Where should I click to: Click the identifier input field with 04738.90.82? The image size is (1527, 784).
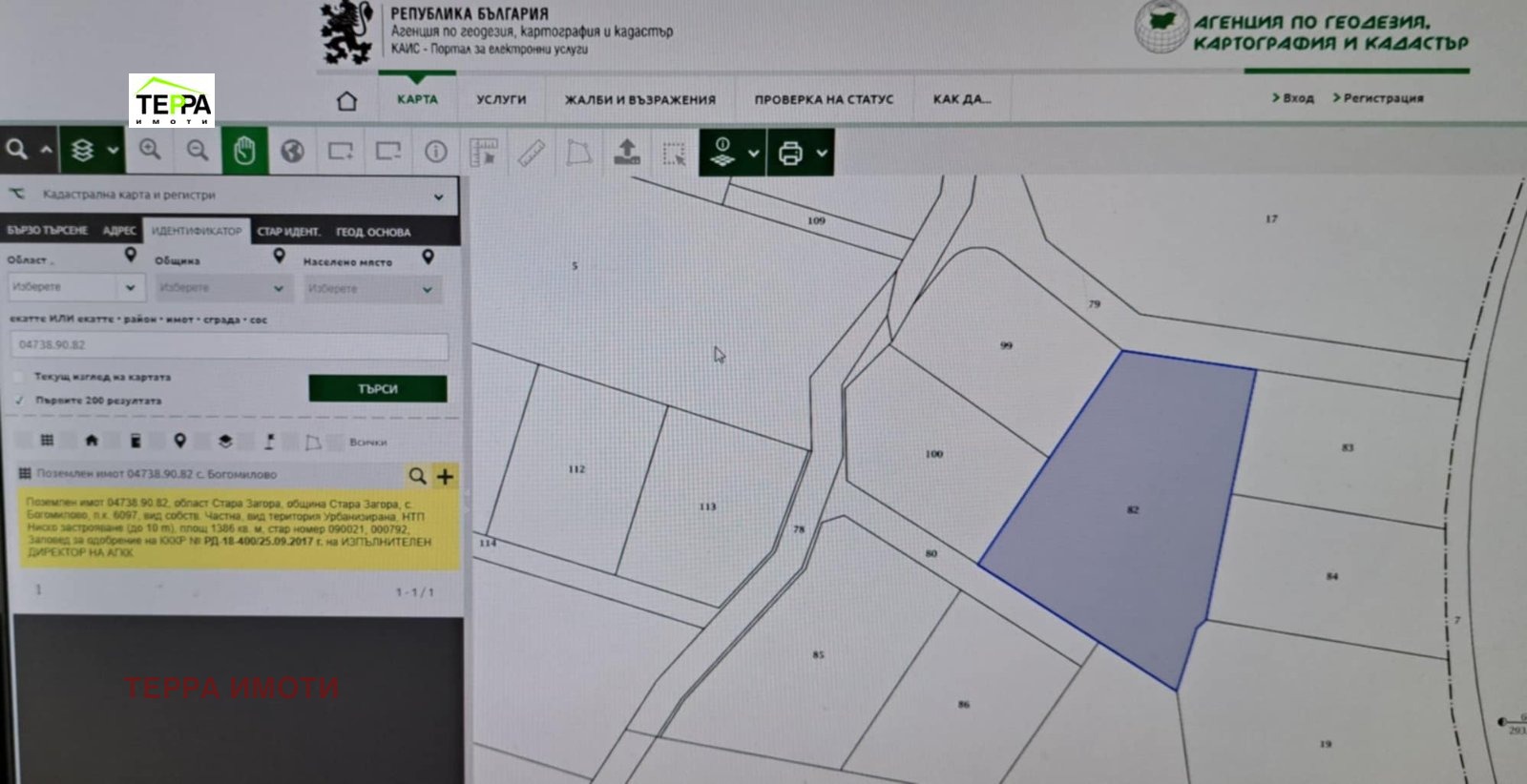(x=229, y=345)
